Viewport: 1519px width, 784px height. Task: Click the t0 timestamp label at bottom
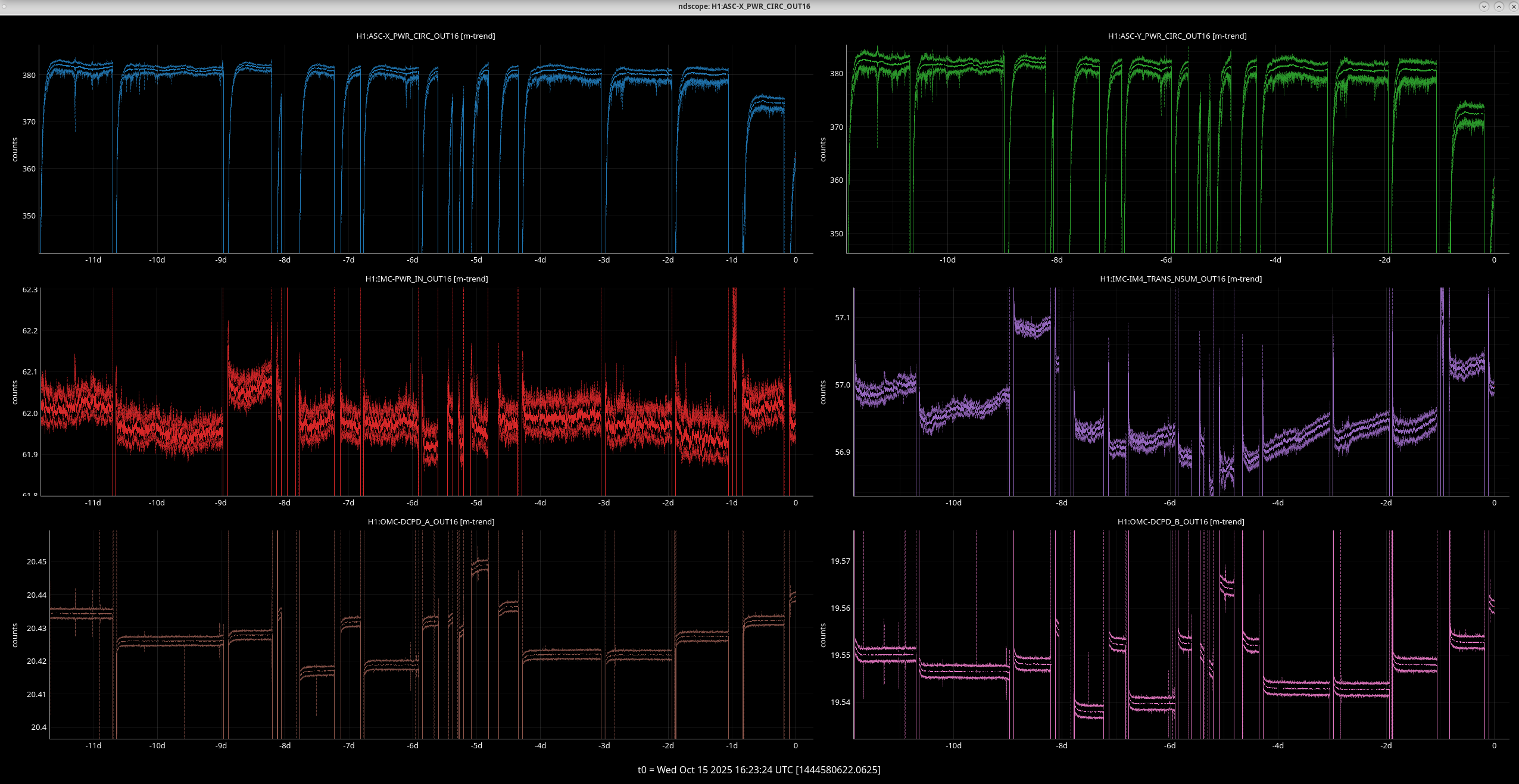coord(759,770)
